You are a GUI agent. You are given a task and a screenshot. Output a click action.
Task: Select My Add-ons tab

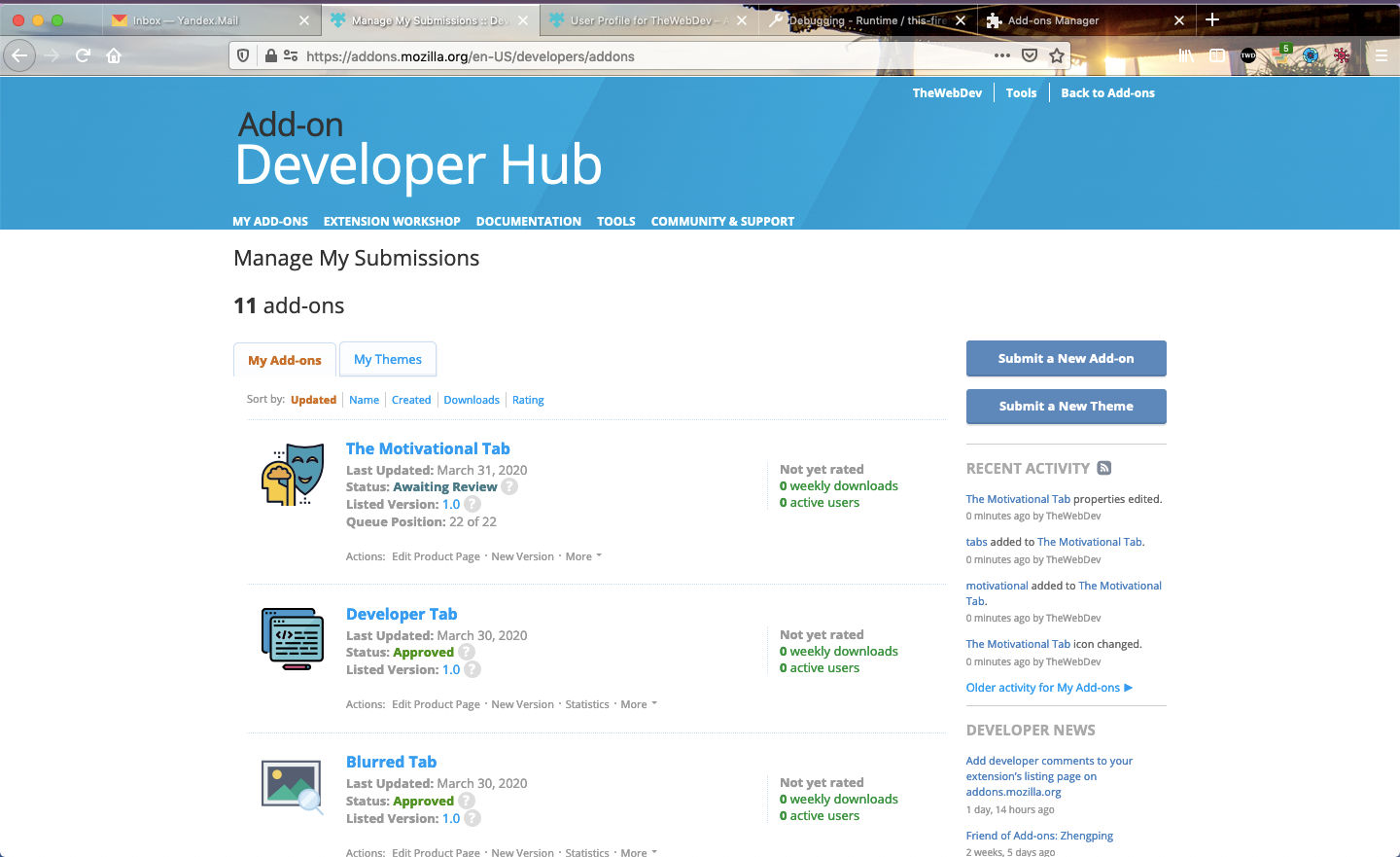285,360
